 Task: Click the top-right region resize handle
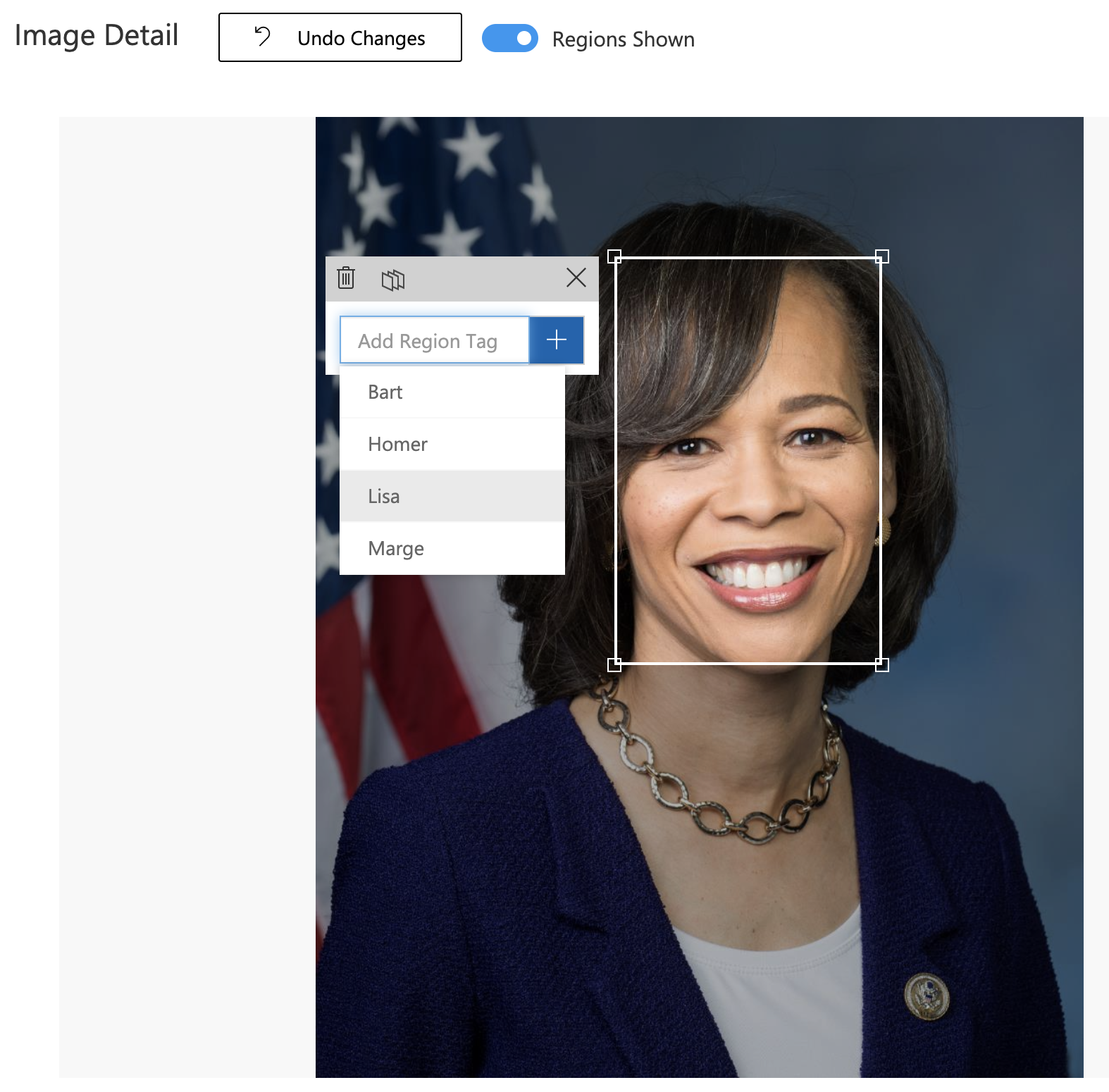tap(882, 256)
